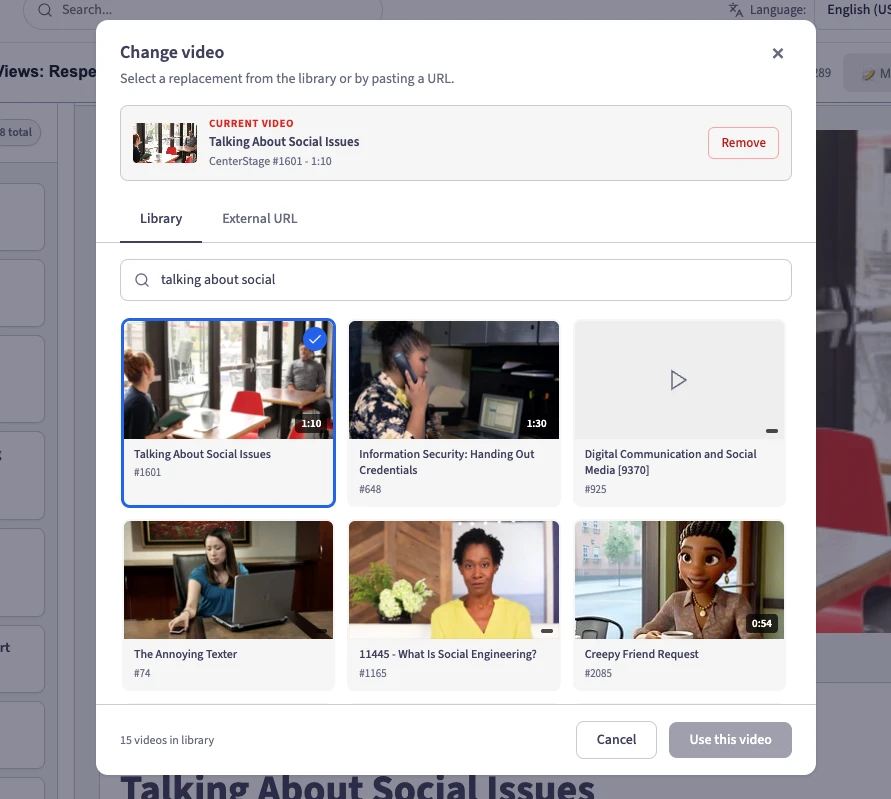The image size is (891, 799).
Task: Click the #2085 video ID text
Action: pyautogui.click(x=598, y=673)
